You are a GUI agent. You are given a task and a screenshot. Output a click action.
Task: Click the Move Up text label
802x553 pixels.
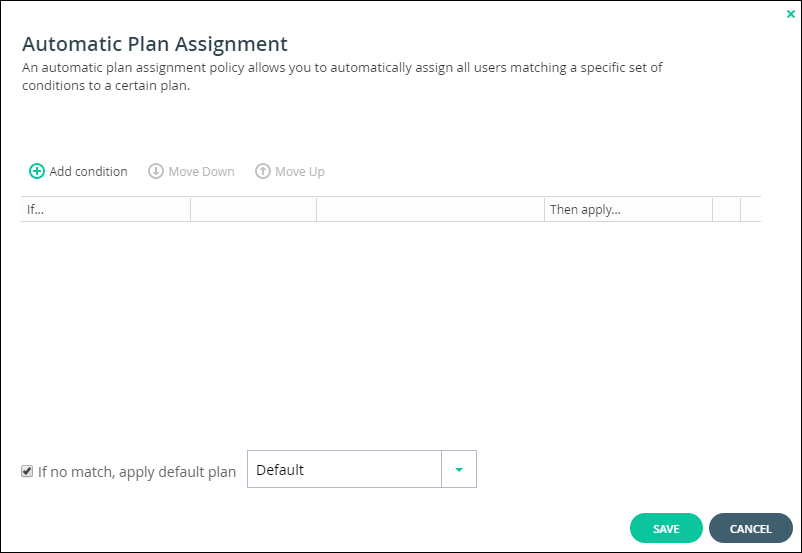pyautogui.click(x=300, y=172)
